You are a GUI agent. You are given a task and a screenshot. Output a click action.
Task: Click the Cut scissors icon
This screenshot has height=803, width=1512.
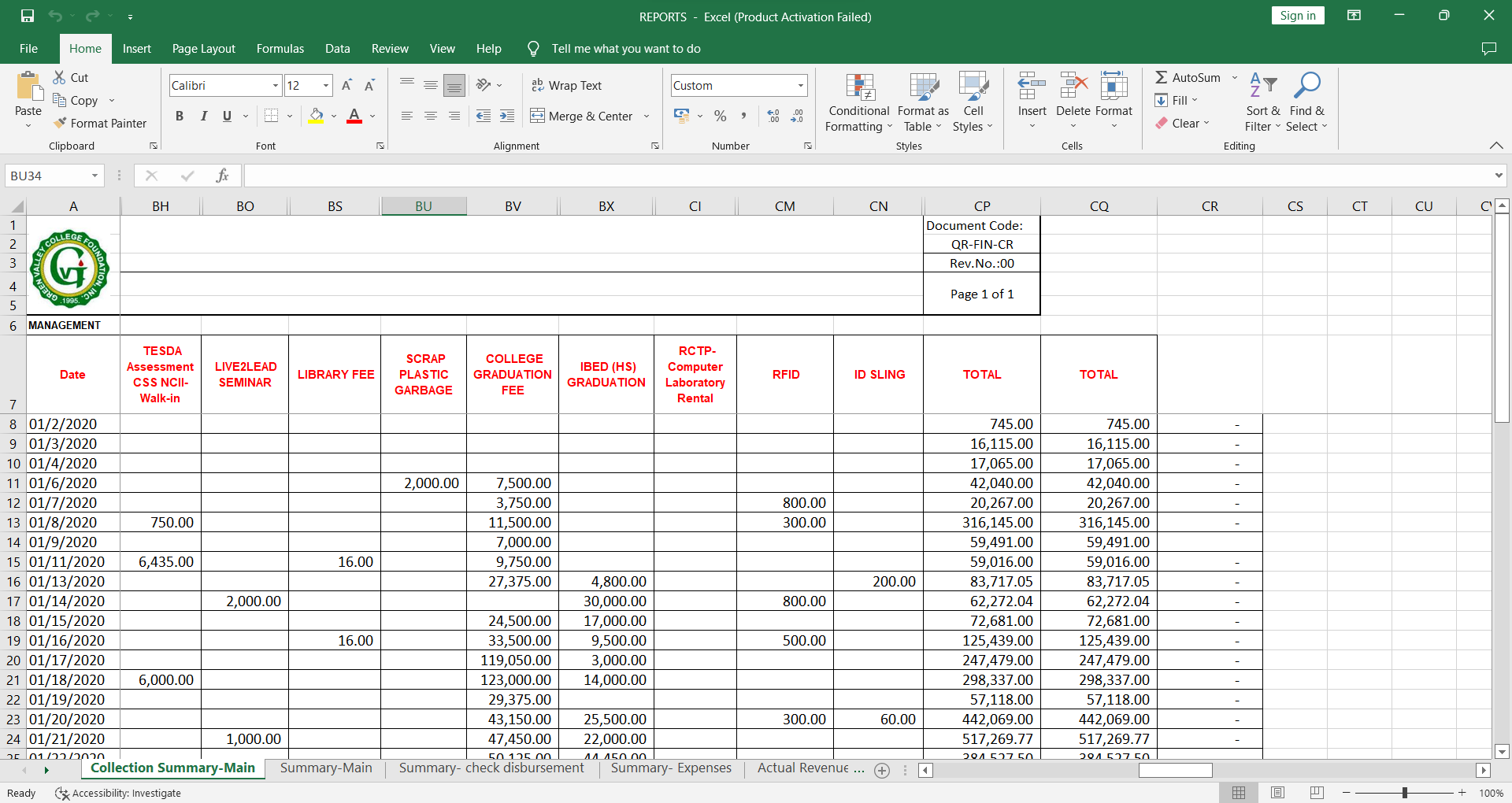coord(59,77)
